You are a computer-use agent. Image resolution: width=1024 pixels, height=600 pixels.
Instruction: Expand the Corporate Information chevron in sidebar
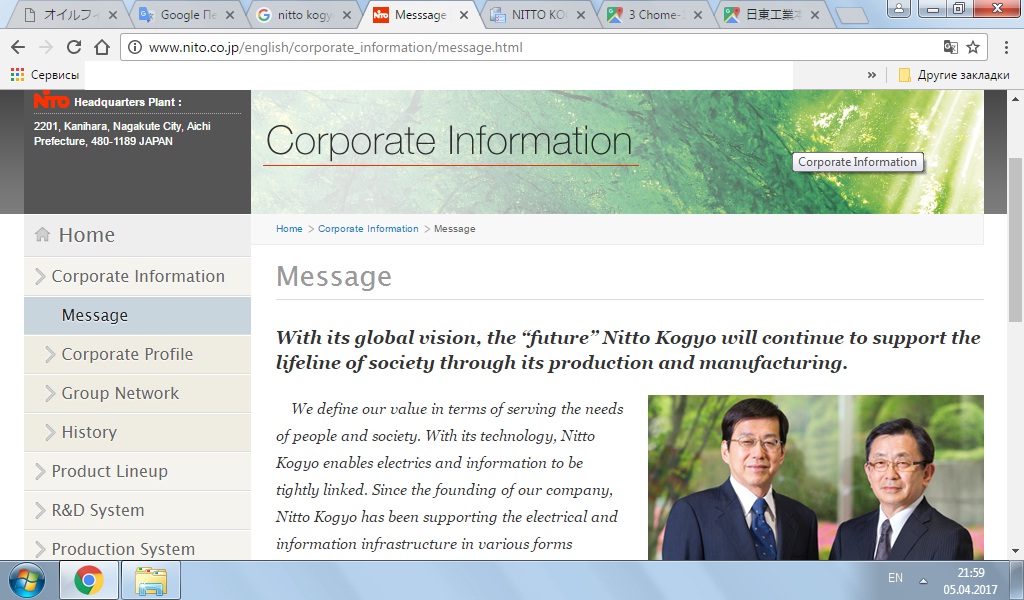(40, 276)
